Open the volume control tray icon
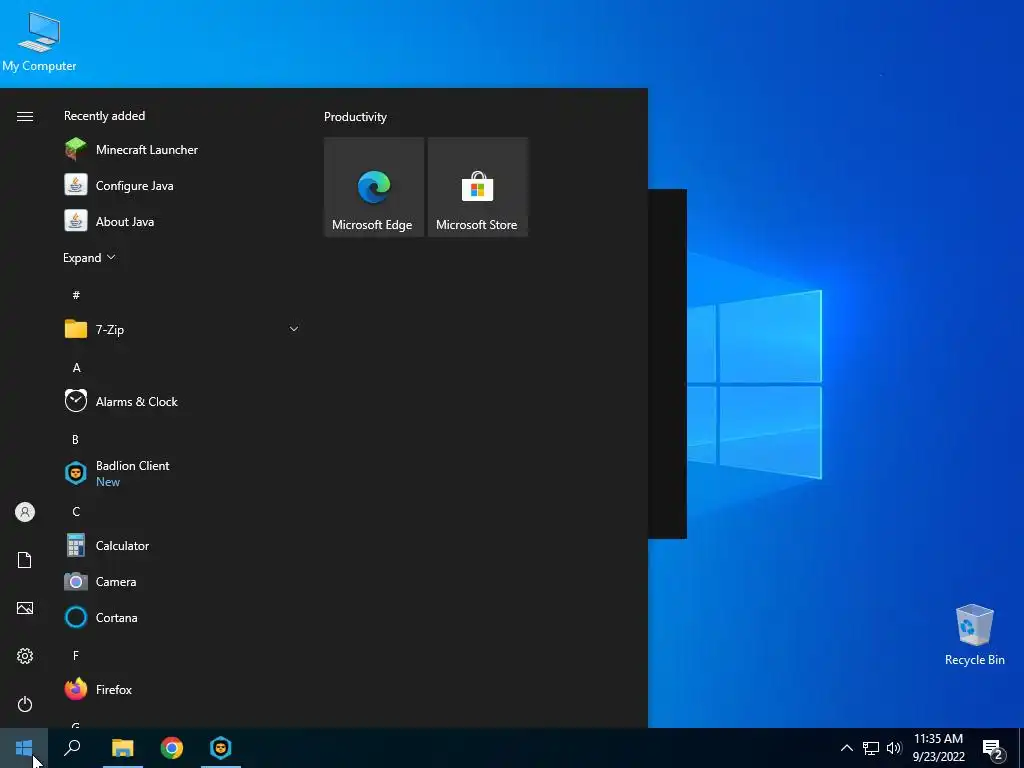1024x768 pixels. pyautogui.click(x=893, y=748)
